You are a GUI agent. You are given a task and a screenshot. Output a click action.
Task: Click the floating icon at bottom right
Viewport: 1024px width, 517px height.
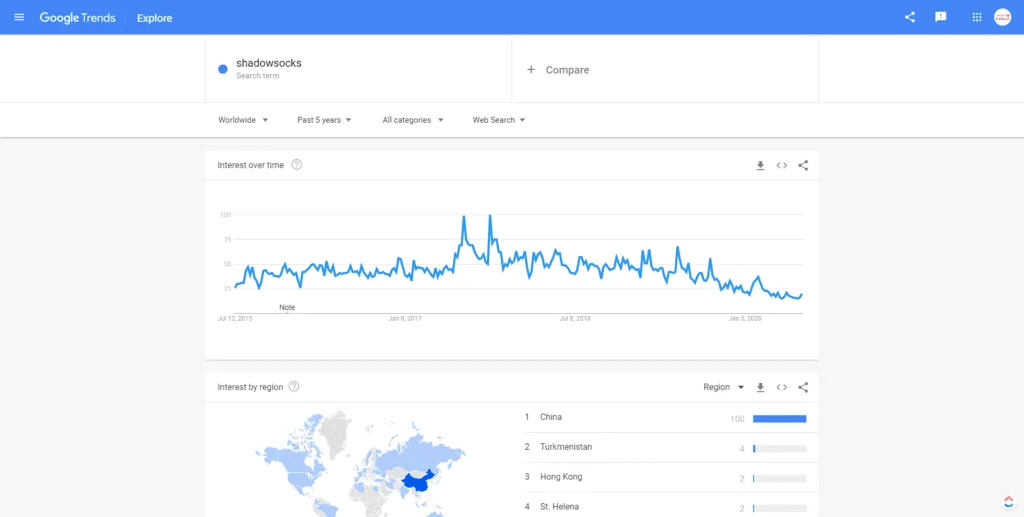coord(1008,502)
